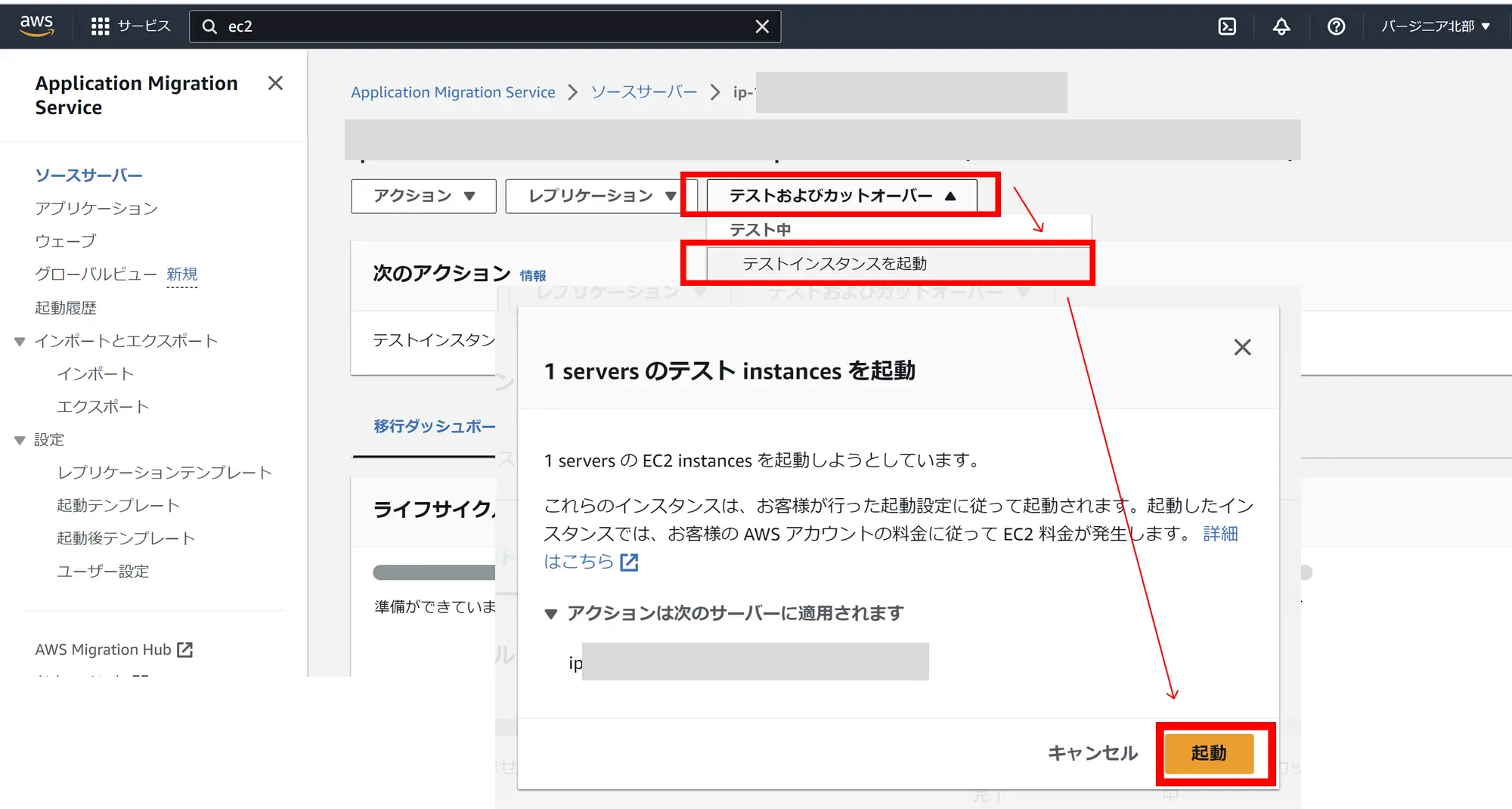
Task: Open 起動後テンプレート settings
Action: [x=126, y=538]
